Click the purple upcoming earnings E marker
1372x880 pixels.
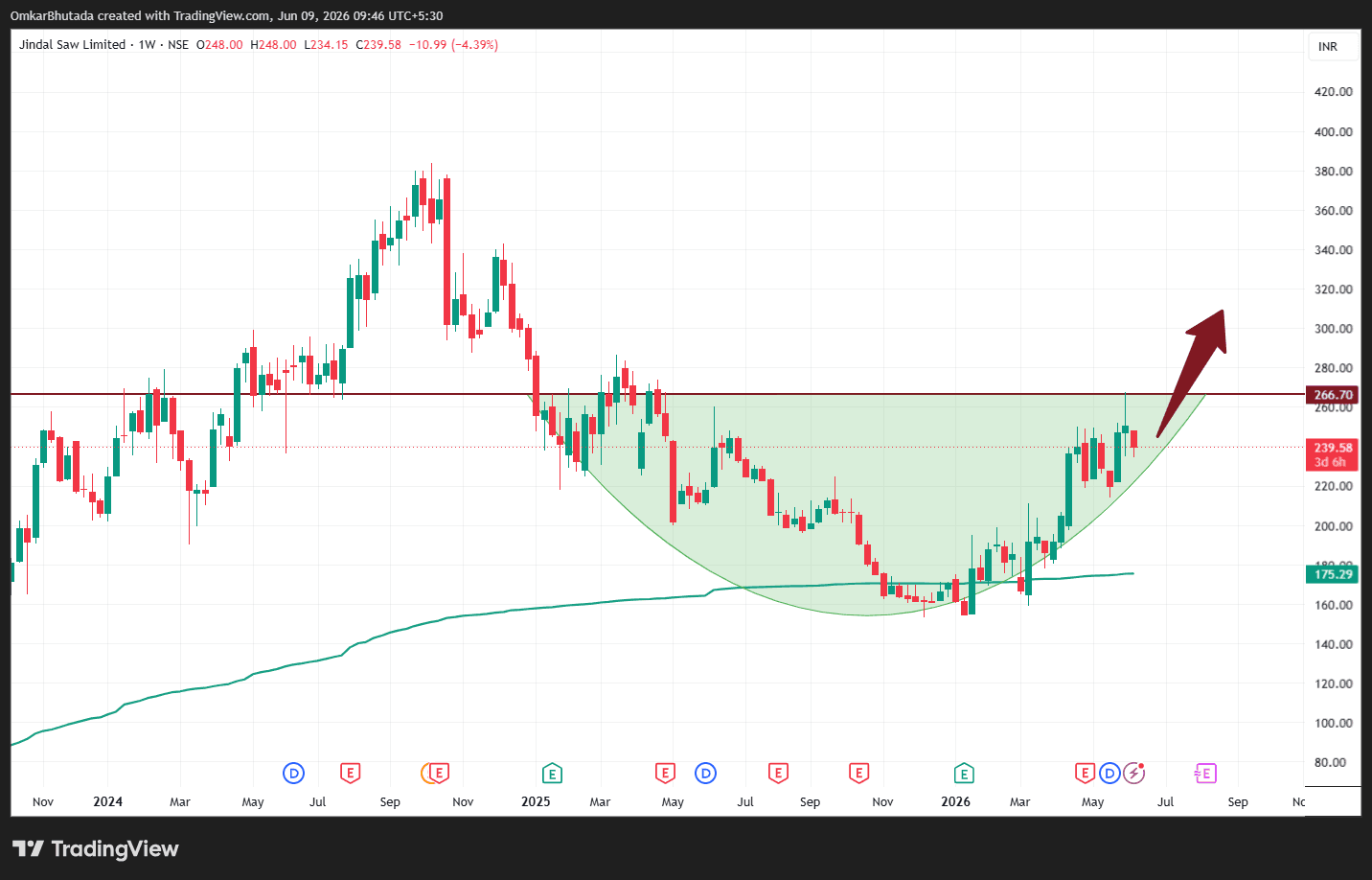[1204, 773]
